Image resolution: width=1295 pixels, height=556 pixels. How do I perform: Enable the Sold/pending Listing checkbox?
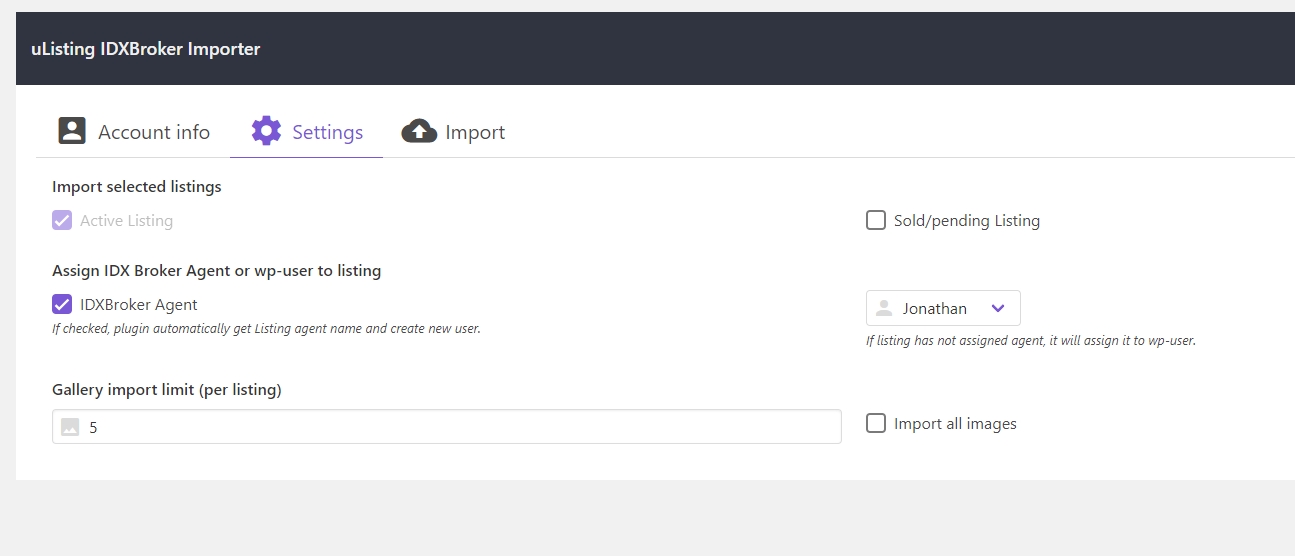pyautogui.click(x=876, y=220)
